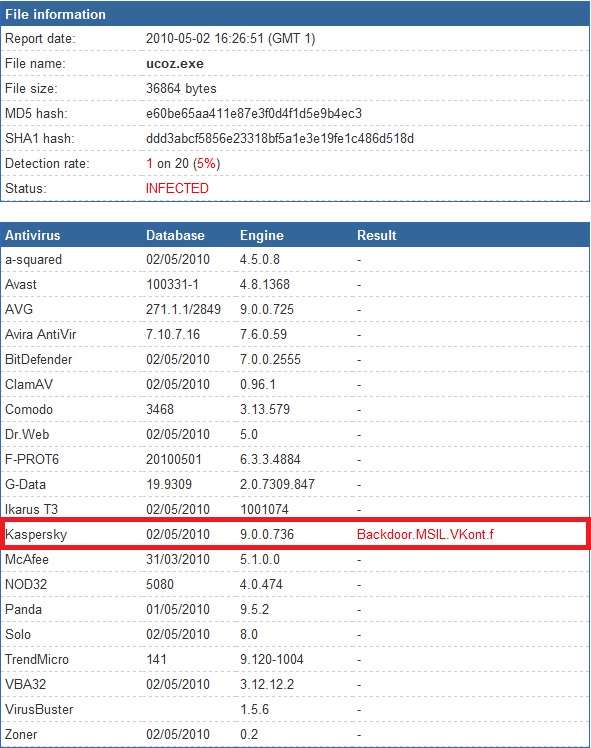
Task: Select the VirusBuster entry
Action: pyautogui.click(x=39, y=709)
